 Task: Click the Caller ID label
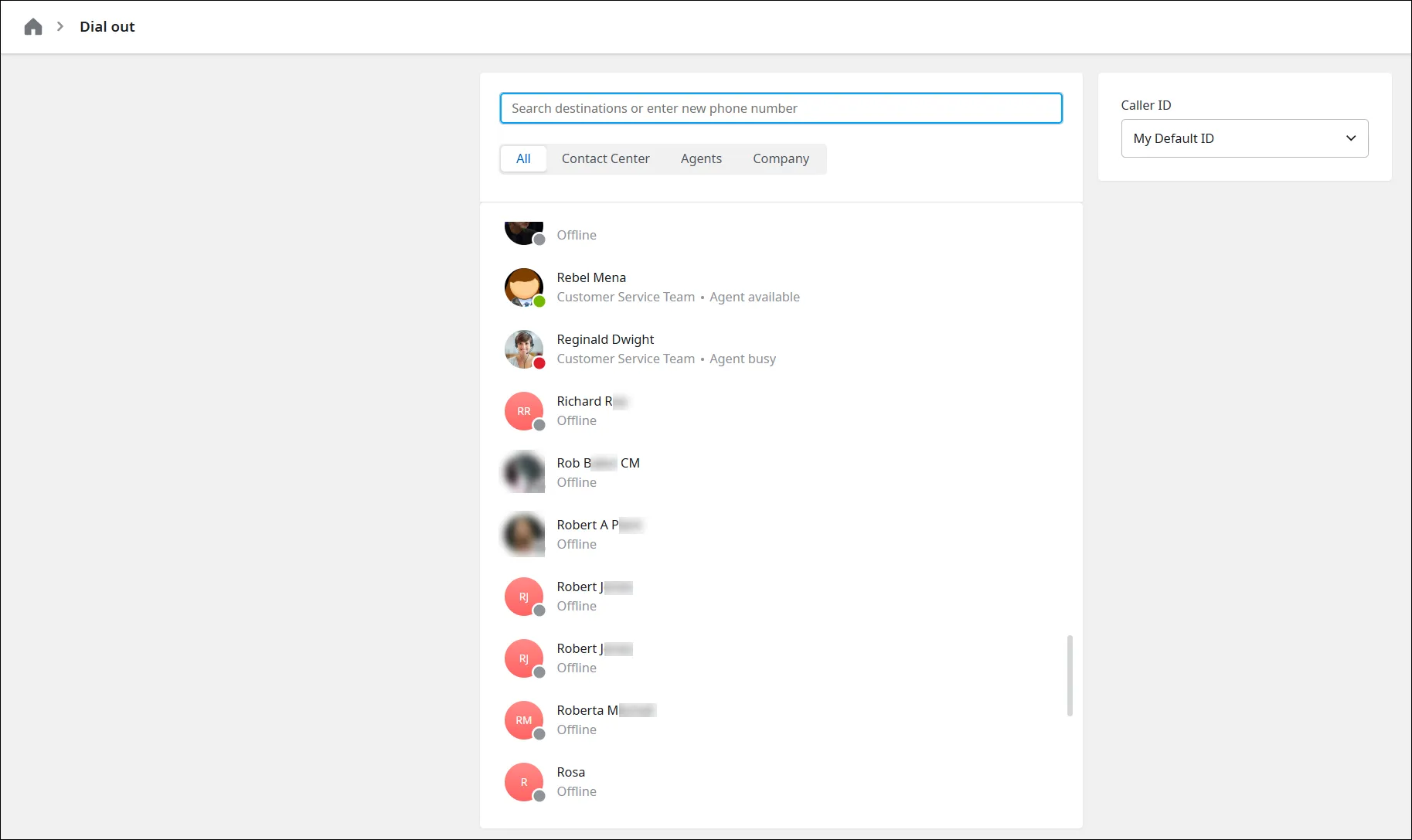(x=1146, y=105)
